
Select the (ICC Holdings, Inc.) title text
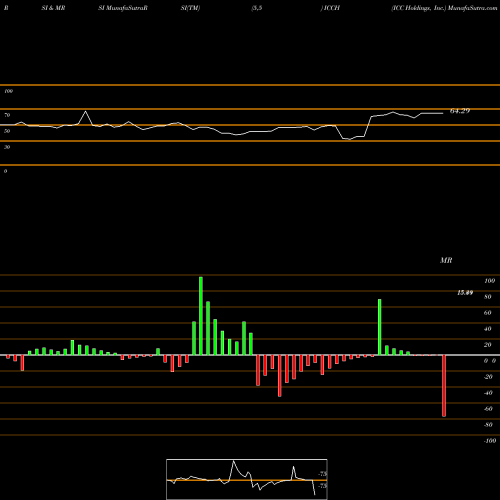pyautogui.click(x=419, y=8)
